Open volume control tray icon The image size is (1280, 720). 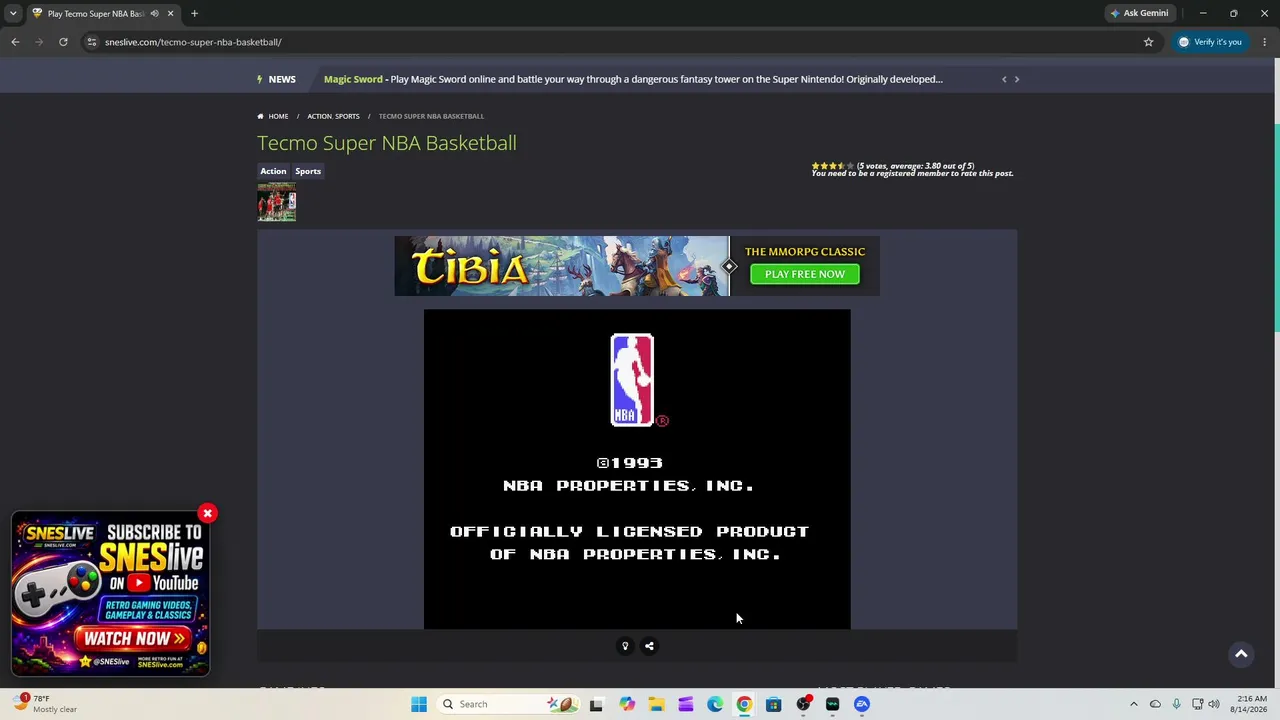pyautogui.click(x=1214, y=704)
